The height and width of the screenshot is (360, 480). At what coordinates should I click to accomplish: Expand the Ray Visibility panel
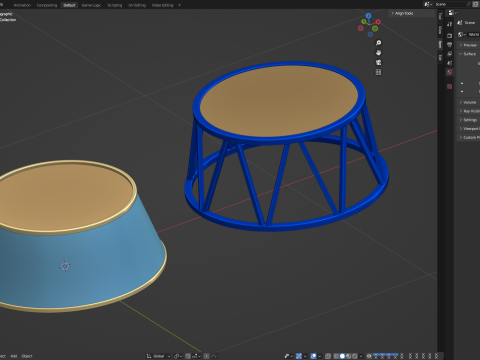click(x=469, y=111)
